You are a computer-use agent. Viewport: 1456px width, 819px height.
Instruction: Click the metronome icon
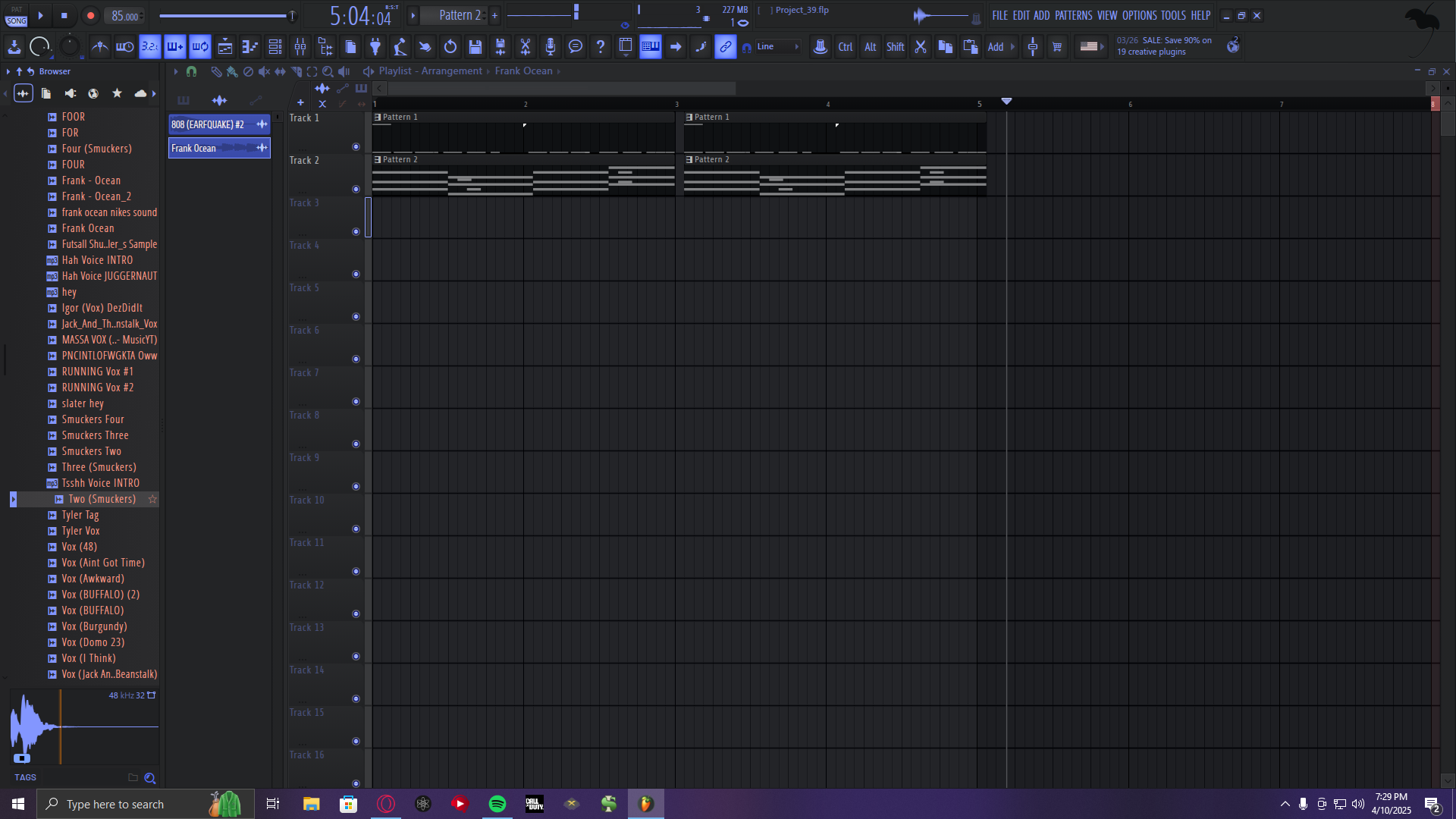99,47
